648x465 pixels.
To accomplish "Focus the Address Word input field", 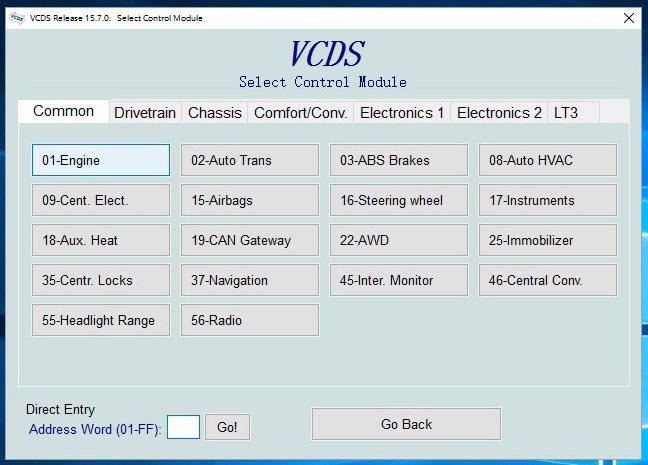I will 183,427.
